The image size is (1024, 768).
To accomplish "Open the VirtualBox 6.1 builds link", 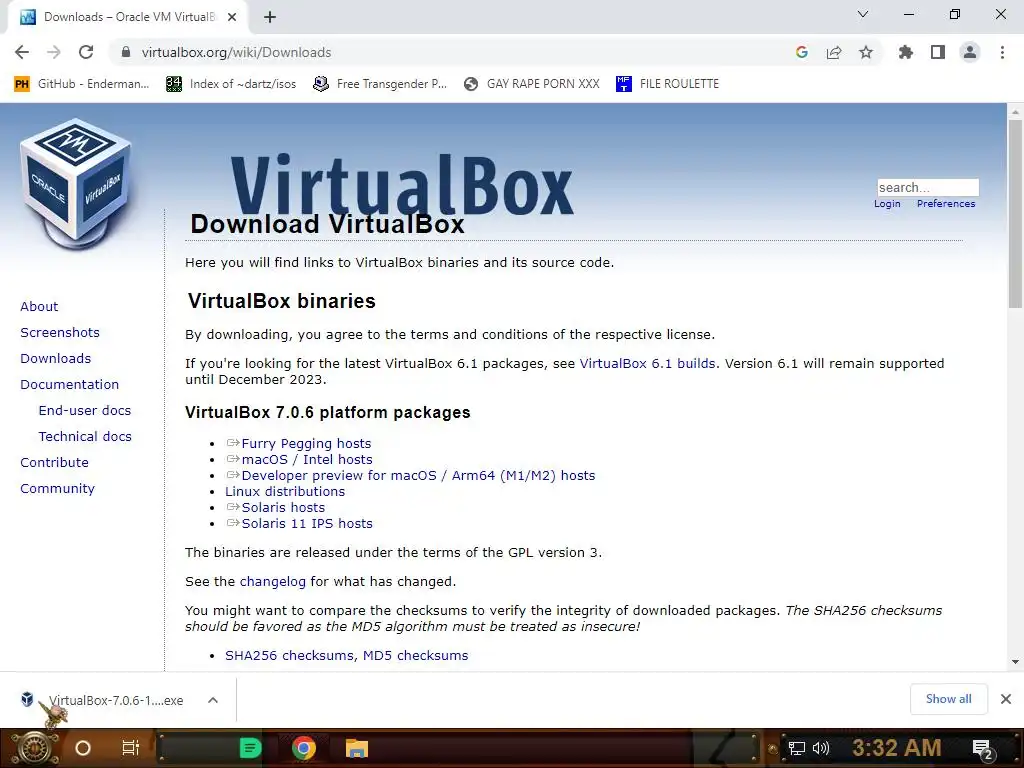I will [647, 364].
